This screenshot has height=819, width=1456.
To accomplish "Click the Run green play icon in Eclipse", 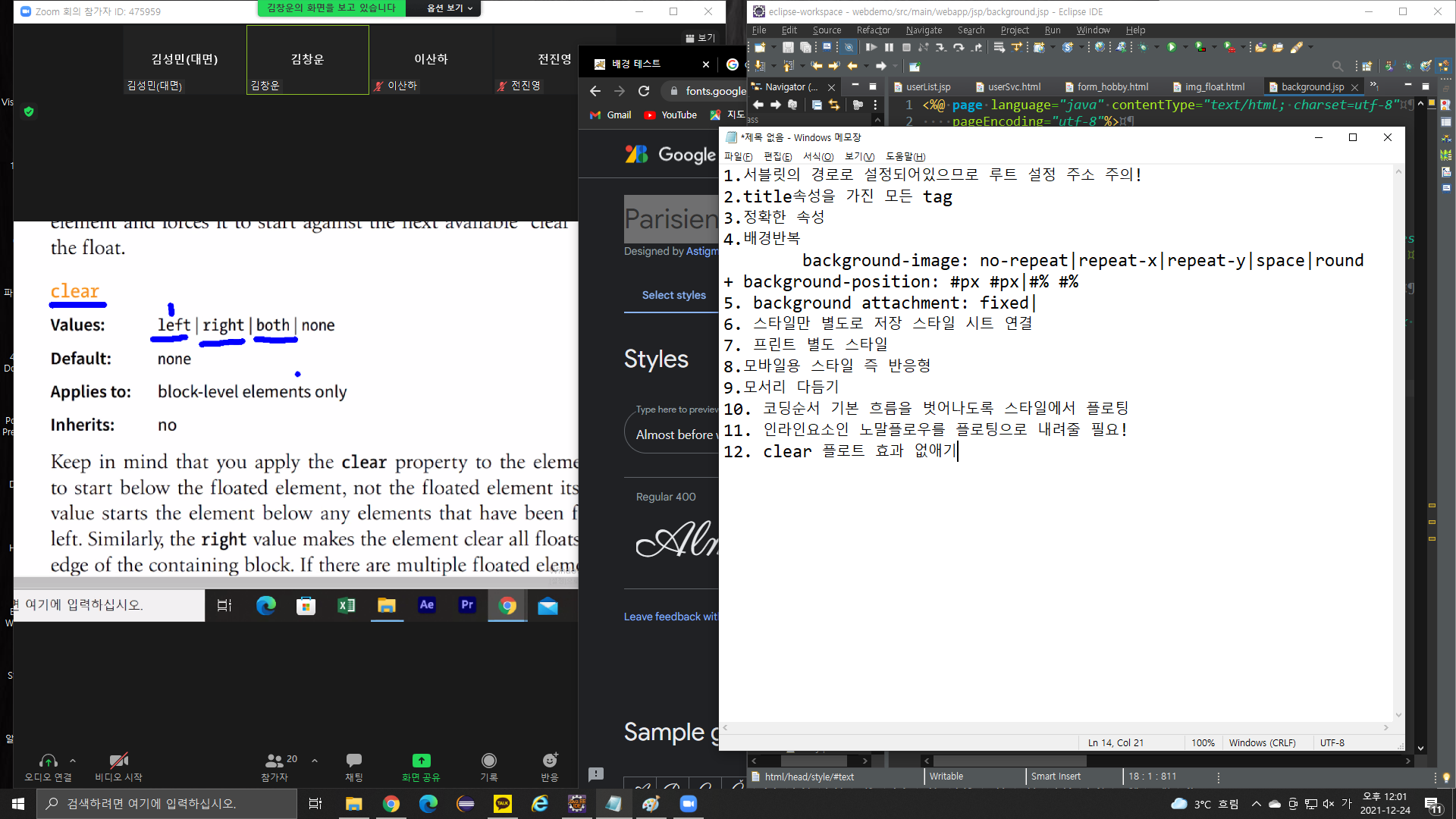I will pos(1172,47).
